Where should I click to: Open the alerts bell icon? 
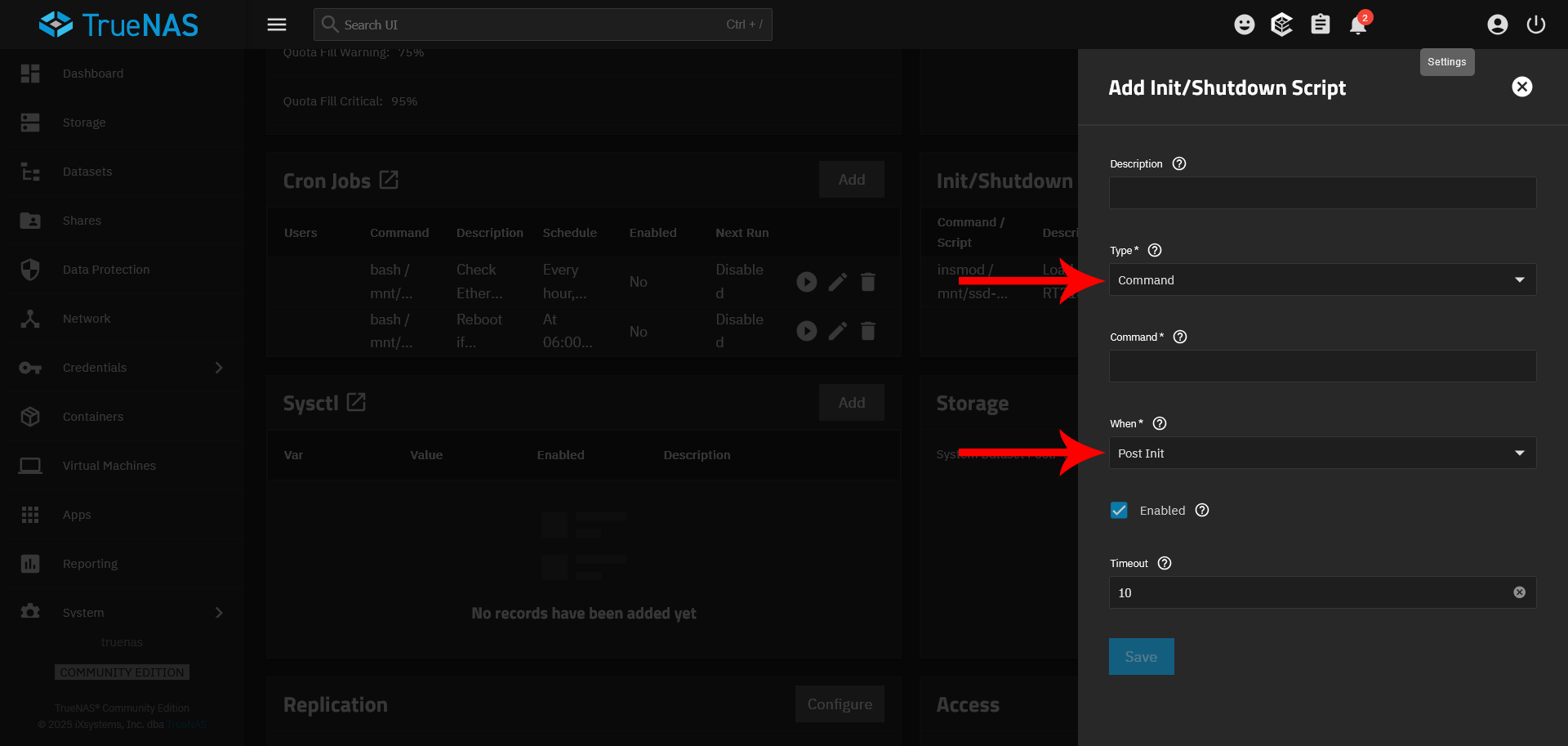click(x=1358, y=25)
